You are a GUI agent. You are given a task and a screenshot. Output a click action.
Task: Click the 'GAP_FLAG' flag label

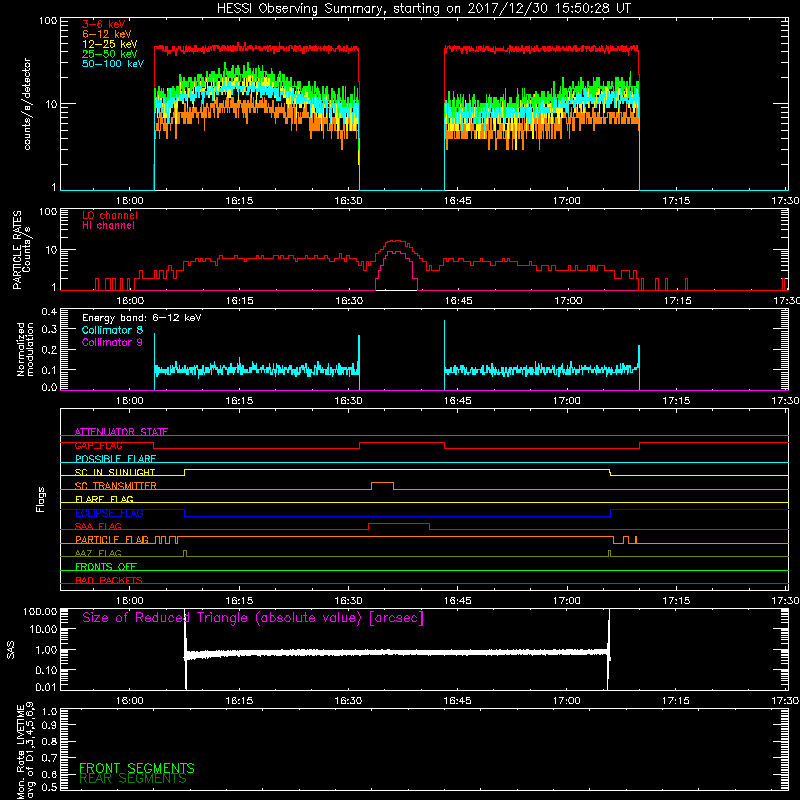pyautogui.click(x=98, y=445)
